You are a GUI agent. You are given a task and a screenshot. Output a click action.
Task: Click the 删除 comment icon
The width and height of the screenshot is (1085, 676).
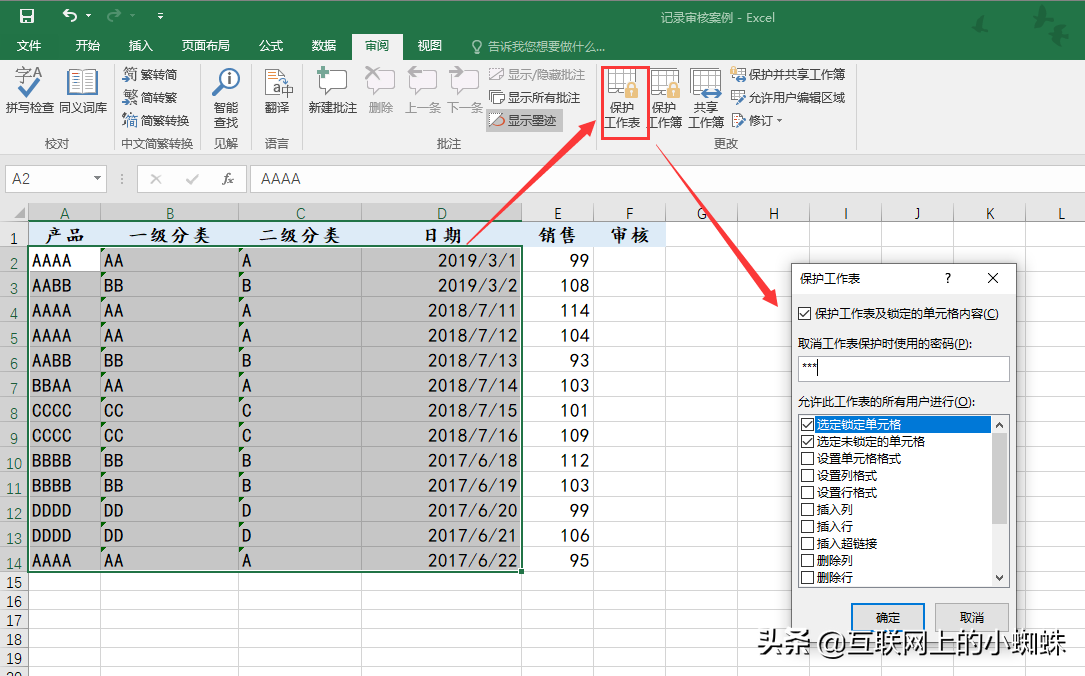(x=381, y=90)
